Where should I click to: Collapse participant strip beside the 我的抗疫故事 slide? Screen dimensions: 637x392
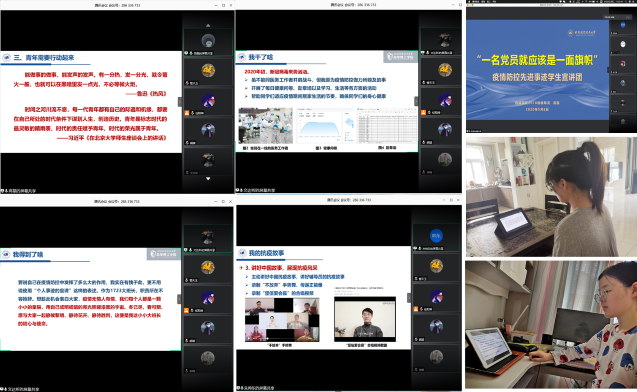[409, 298]
